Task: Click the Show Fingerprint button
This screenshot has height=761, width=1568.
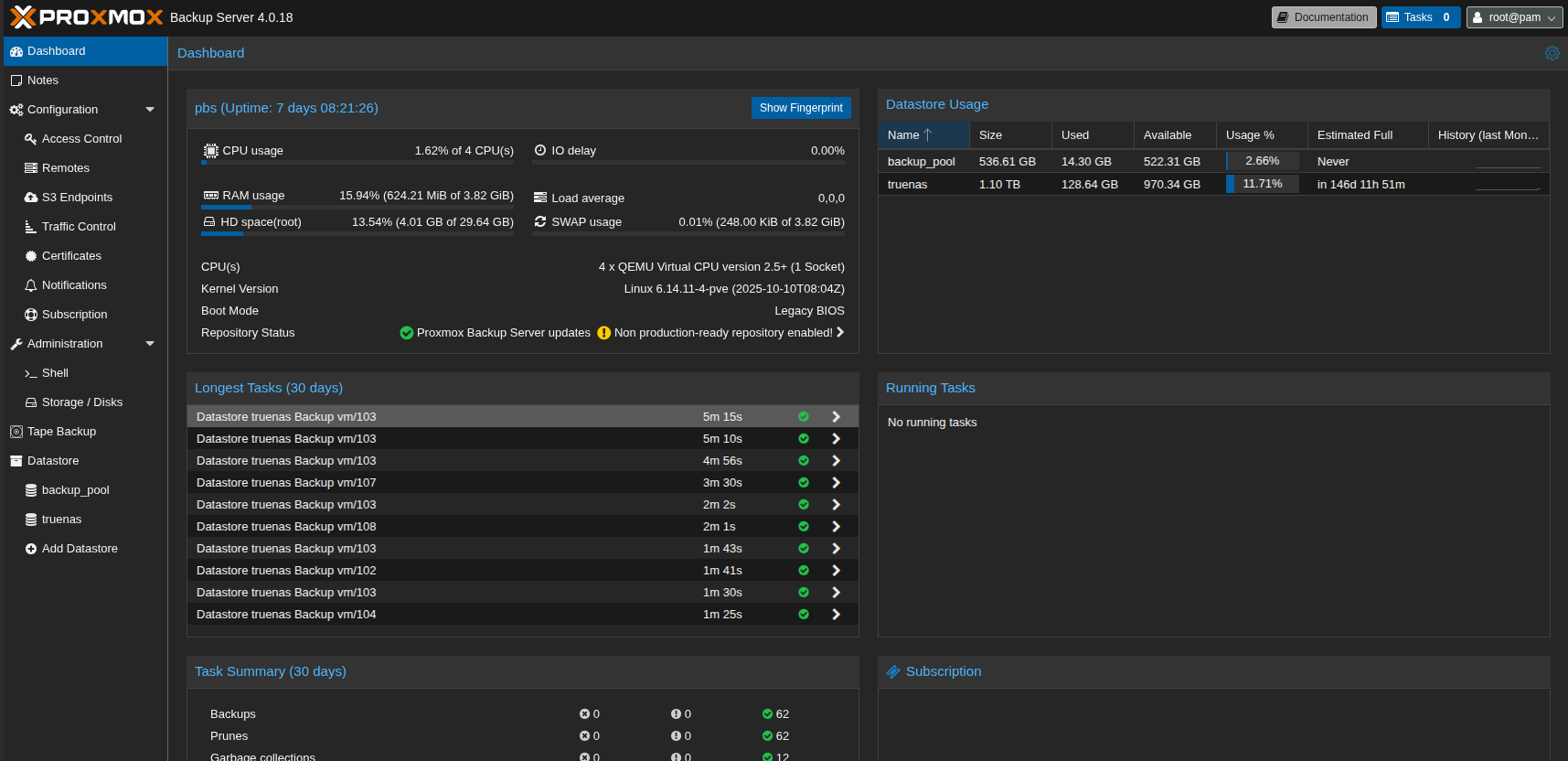Action: point(800,108)
